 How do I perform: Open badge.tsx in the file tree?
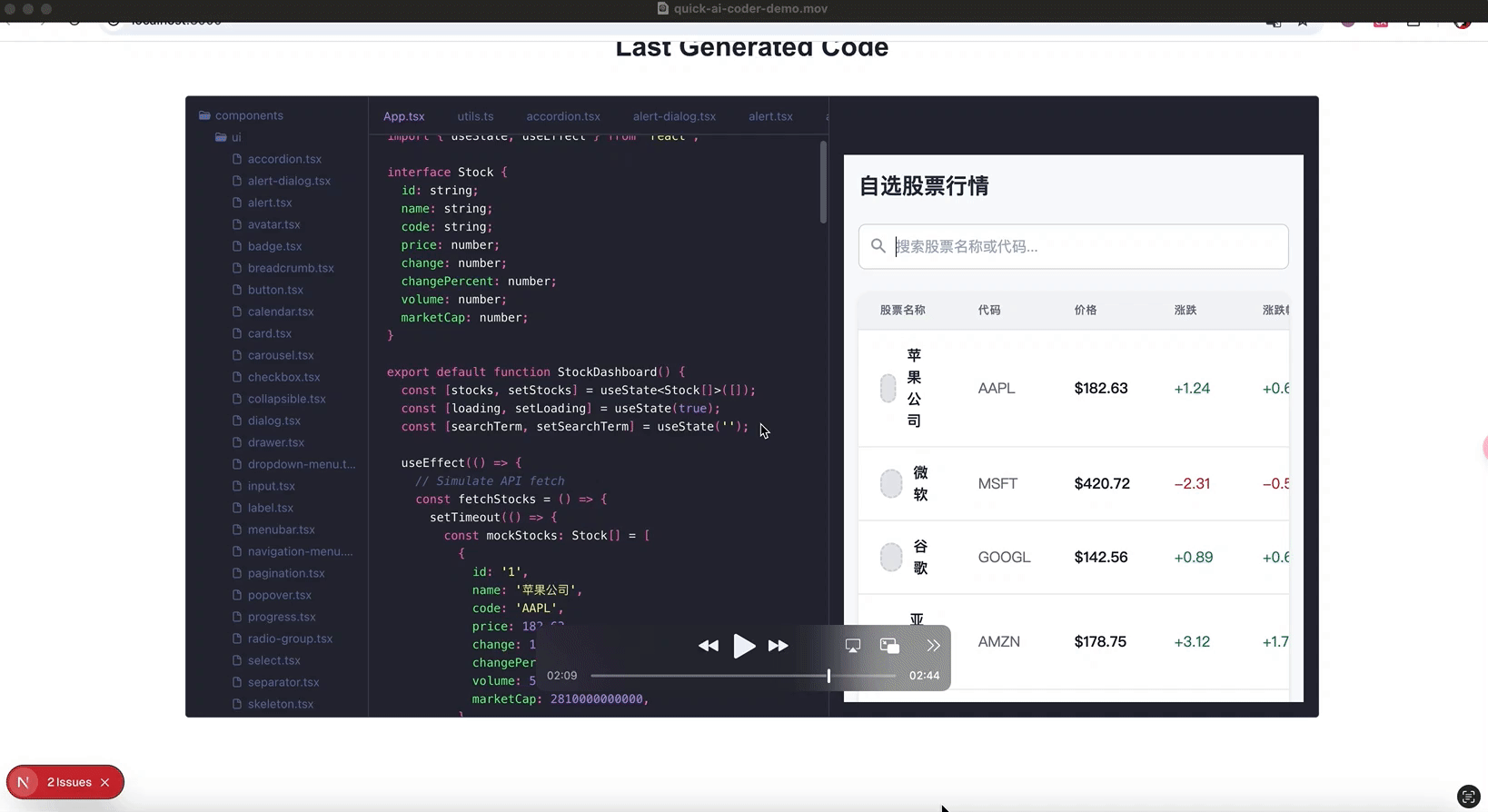click(266, 246)
